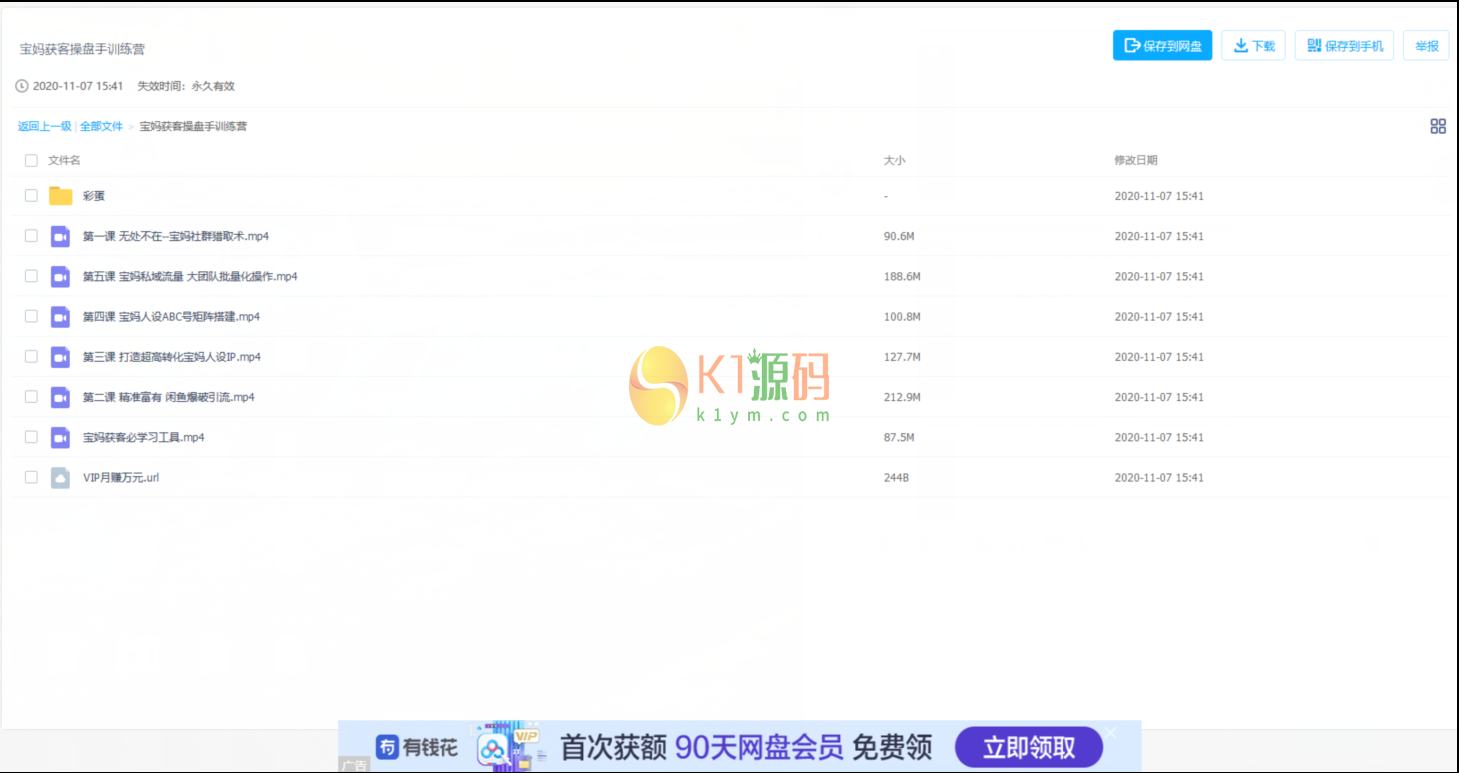Click the 失效时间：永久有效 label
Image resolution: width=1459 pixels, height=773 pixels.
[x=186, y=86]
